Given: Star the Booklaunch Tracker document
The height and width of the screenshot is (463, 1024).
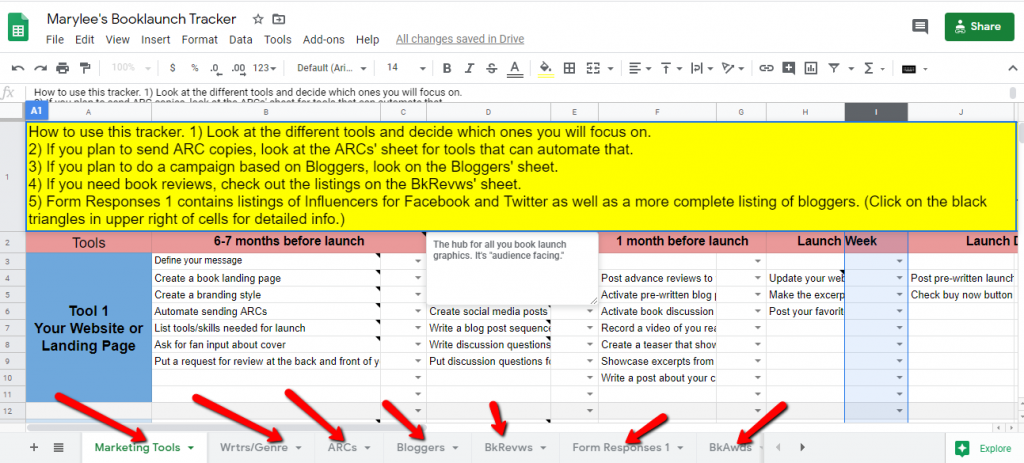Looking at the screenshot, I should click(258, 19).
